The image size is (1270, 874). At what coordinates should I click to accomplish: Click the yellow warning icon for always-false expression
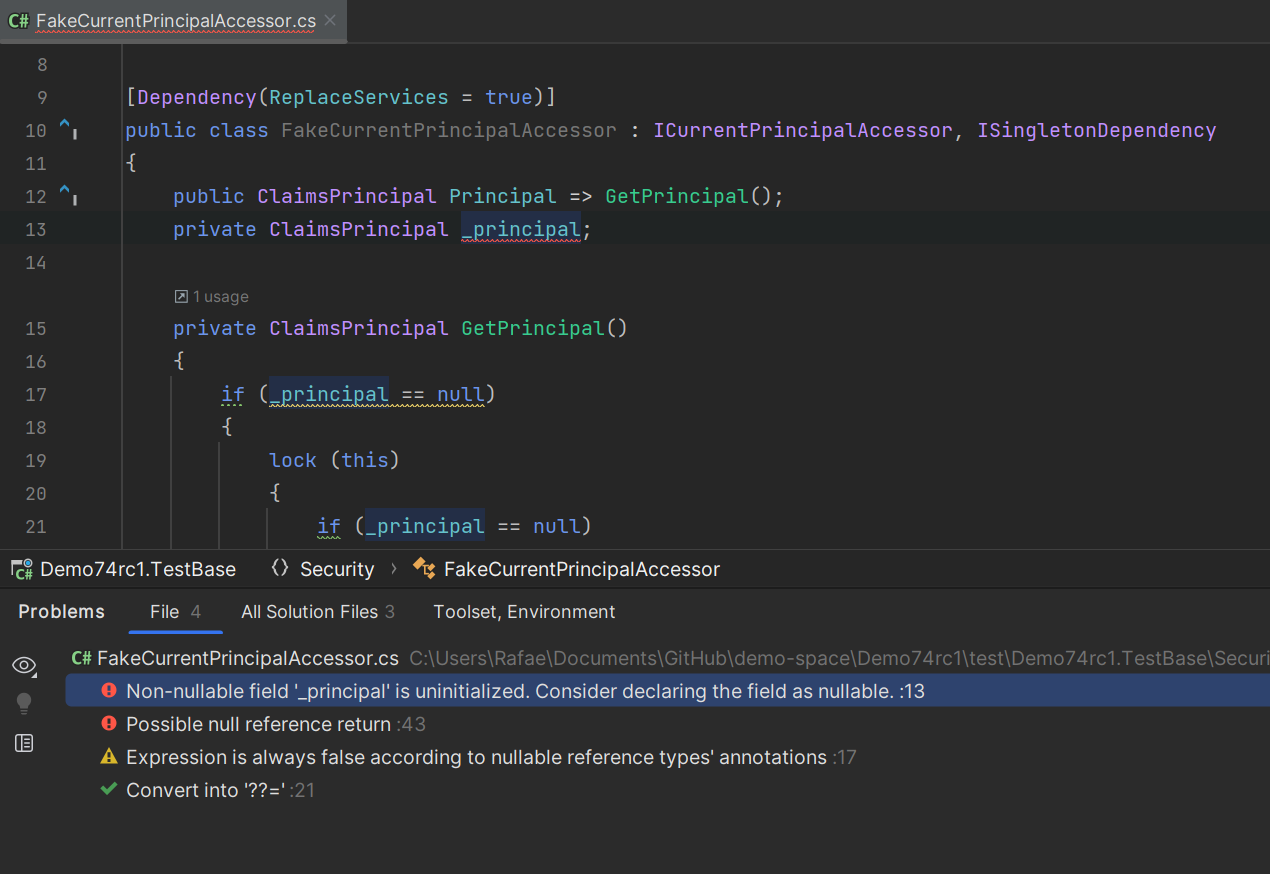(x=109, y=757)
